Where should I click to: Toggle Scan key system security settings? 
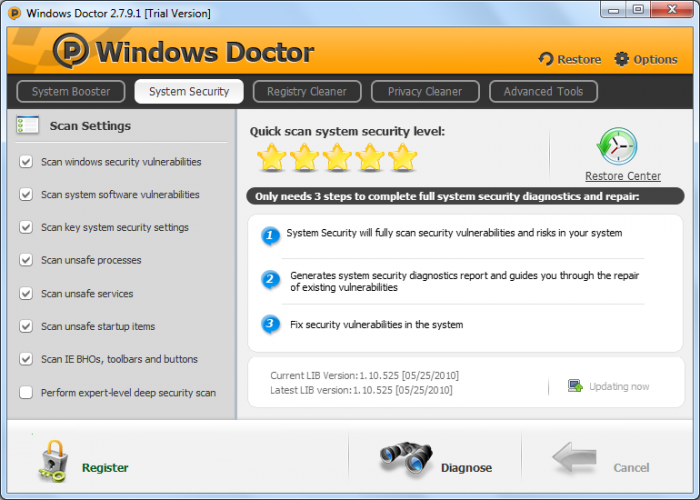tap(26, 227)
